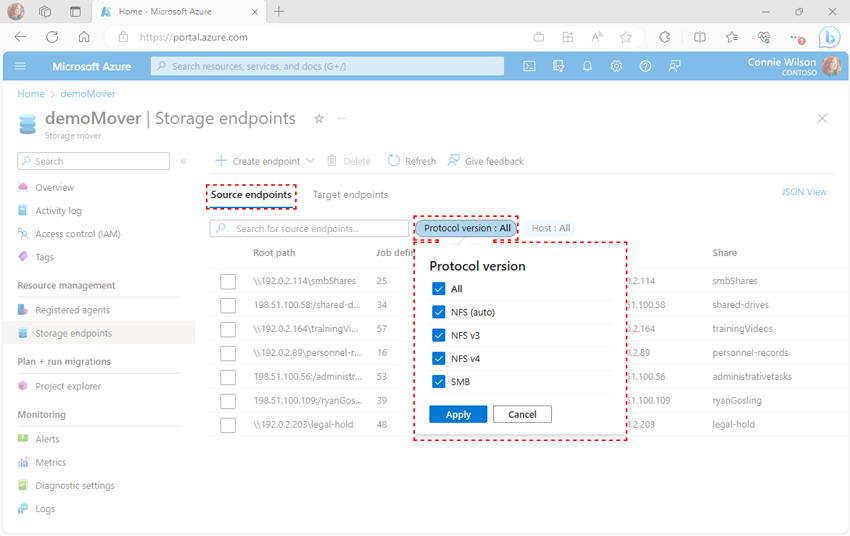850x536 pixels.
Task: Open portal settings gear
Action: click(616, 66)
